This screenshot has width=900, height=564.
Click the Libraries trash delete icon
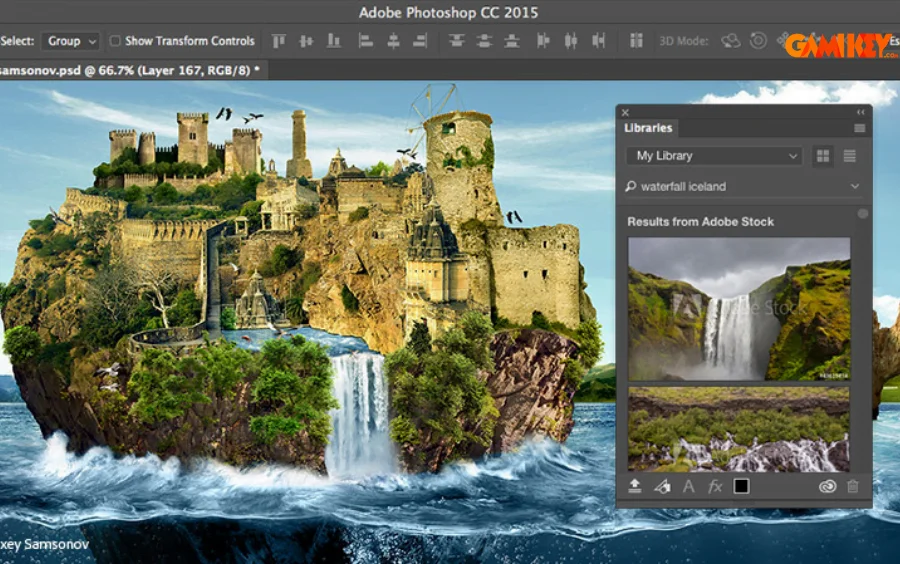click(853, 487)
